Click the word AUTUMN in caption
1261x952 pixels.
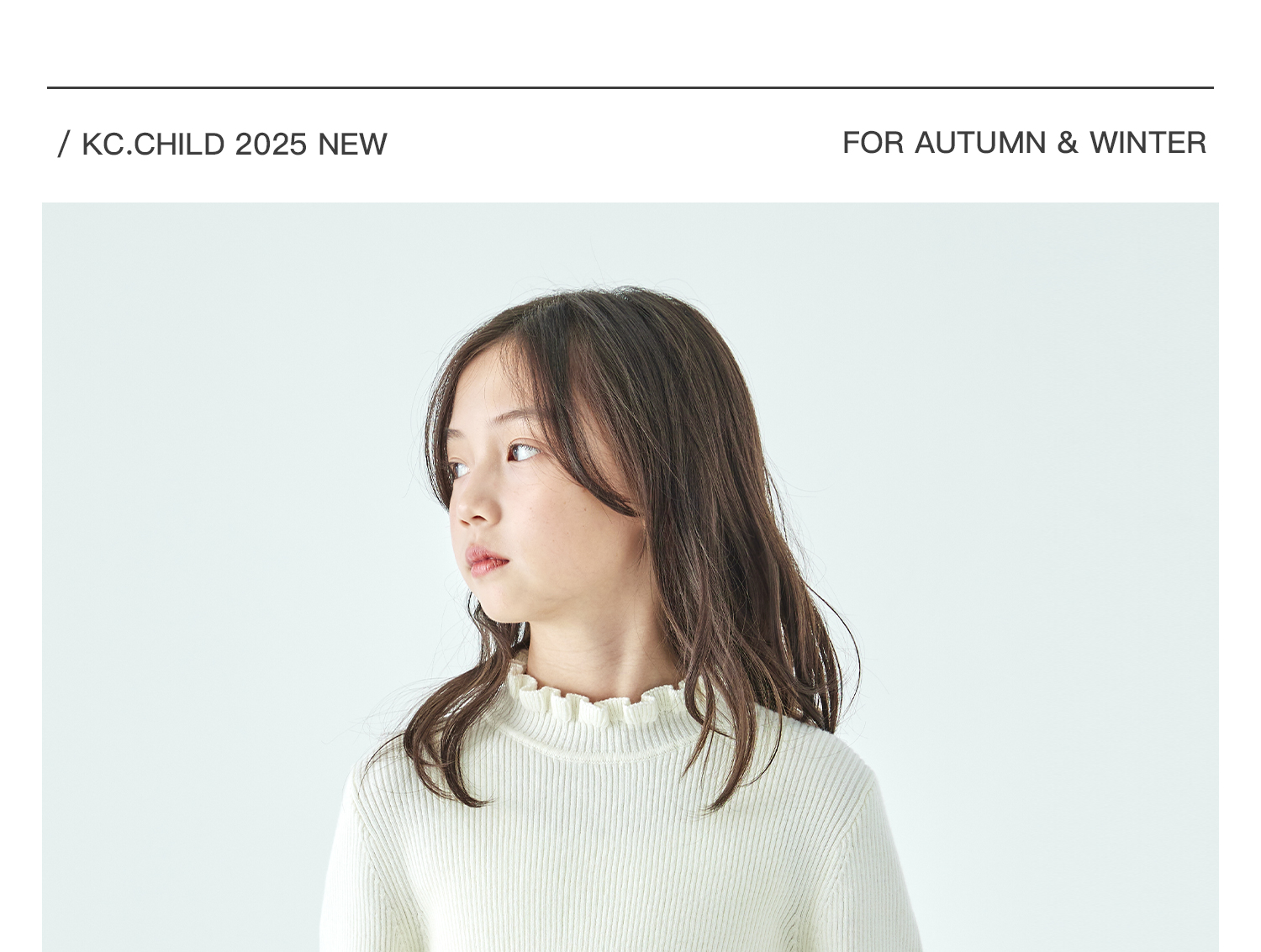(980, 143)
